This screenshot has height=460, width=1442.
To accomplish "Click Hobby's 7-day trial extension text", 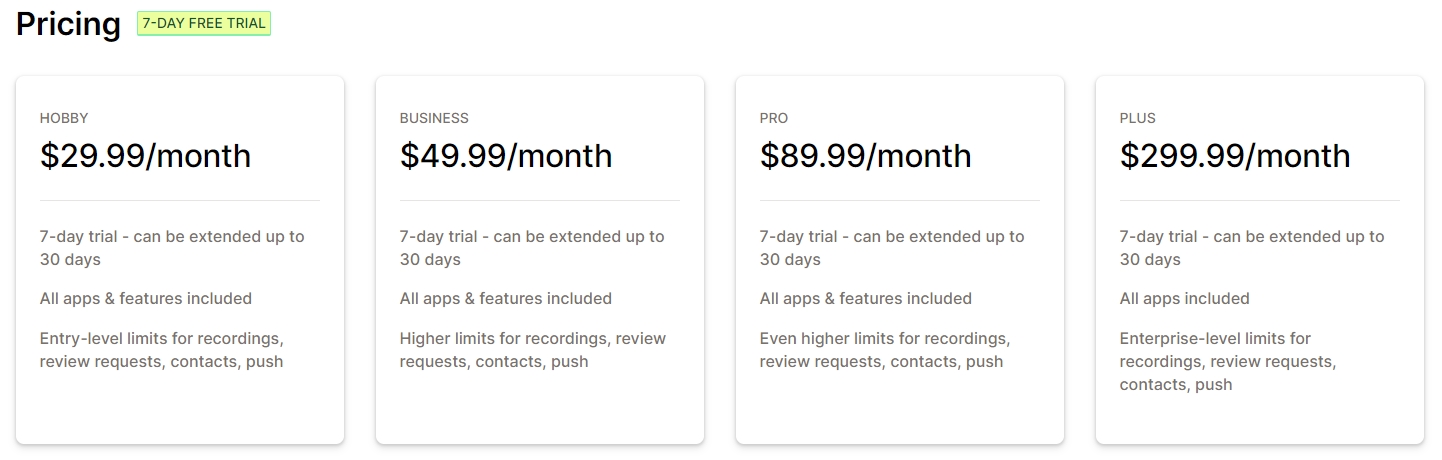I will coord(172,248).
